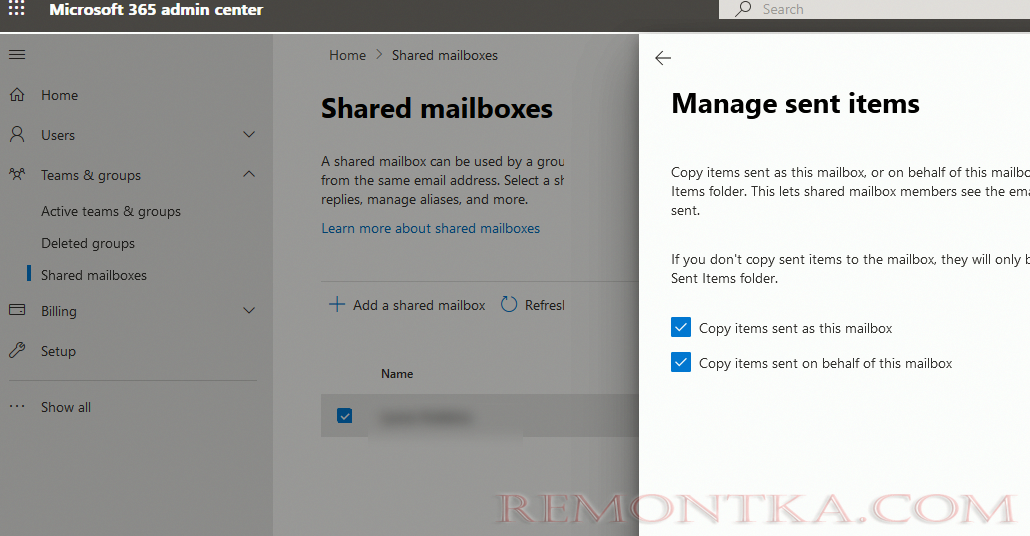Click the Shared mailboxes page heading
Screen dimensions: 1030x536
point(437,108)
